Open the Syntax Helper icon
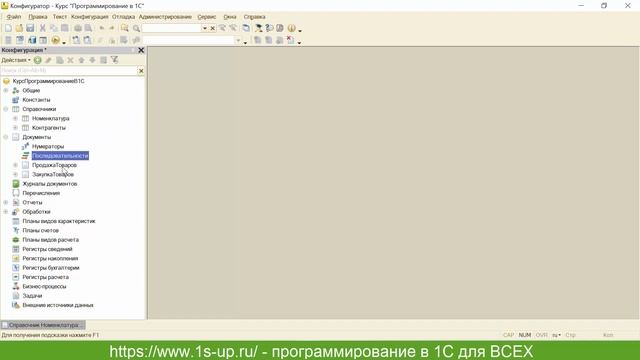This screenshot has width=640, height=360. [258, 28]
